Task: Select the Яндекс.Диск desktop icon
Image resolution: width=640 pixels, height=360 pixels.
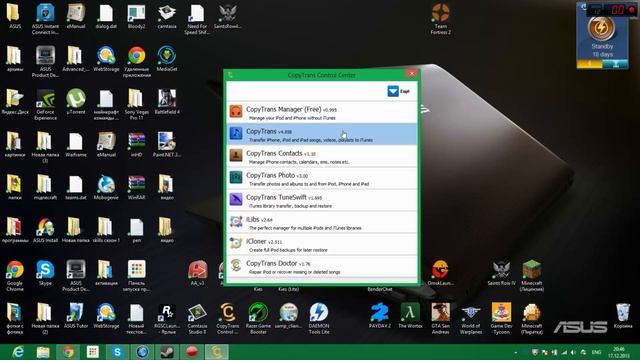Action: 15,102
